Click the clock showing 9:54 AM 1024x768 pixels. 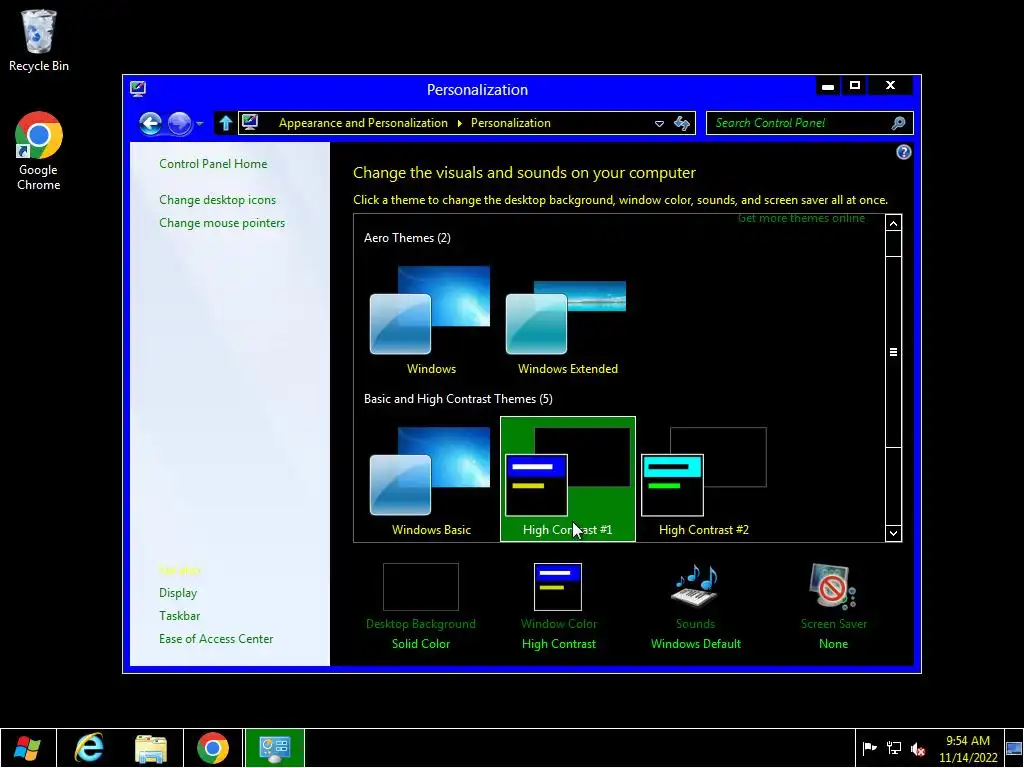coord(968,749)
